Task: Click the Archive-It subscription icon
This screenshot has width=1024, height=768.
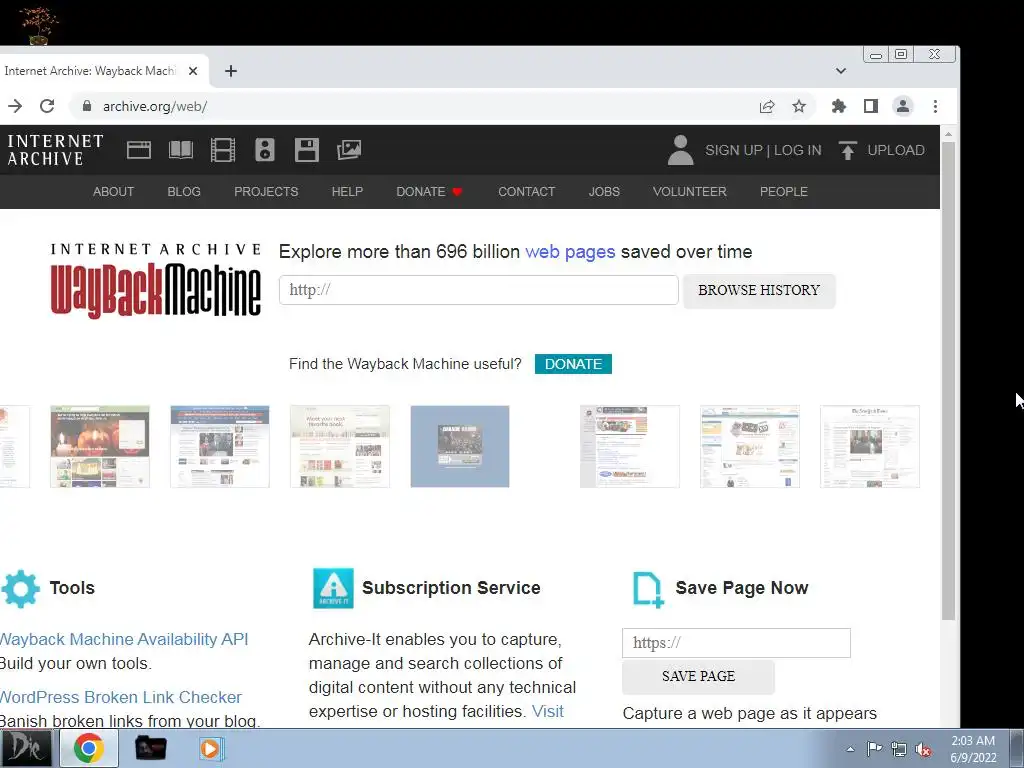Action: (x=333, y=588)
